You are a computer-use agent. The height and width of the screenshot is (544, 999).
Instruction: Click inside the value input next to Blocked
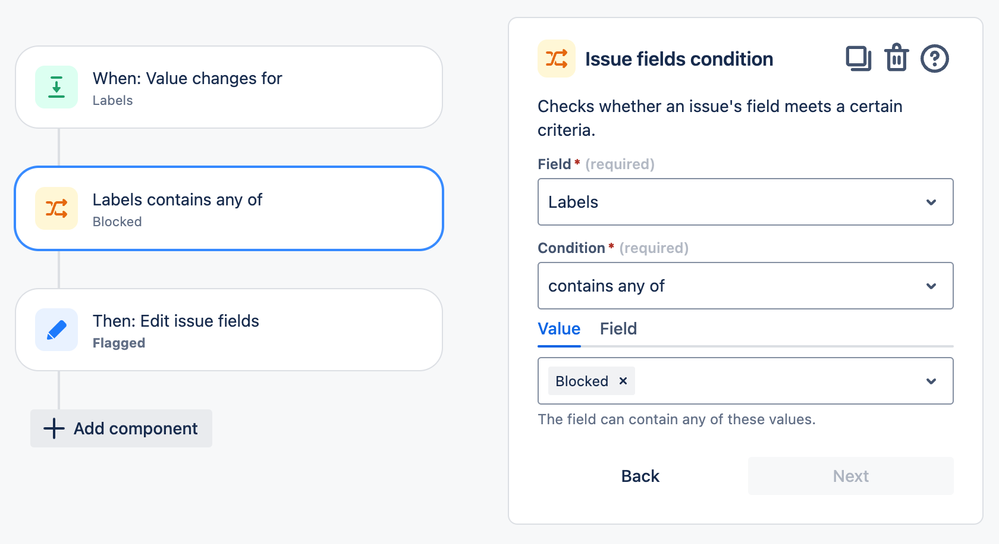pos(770,381)
